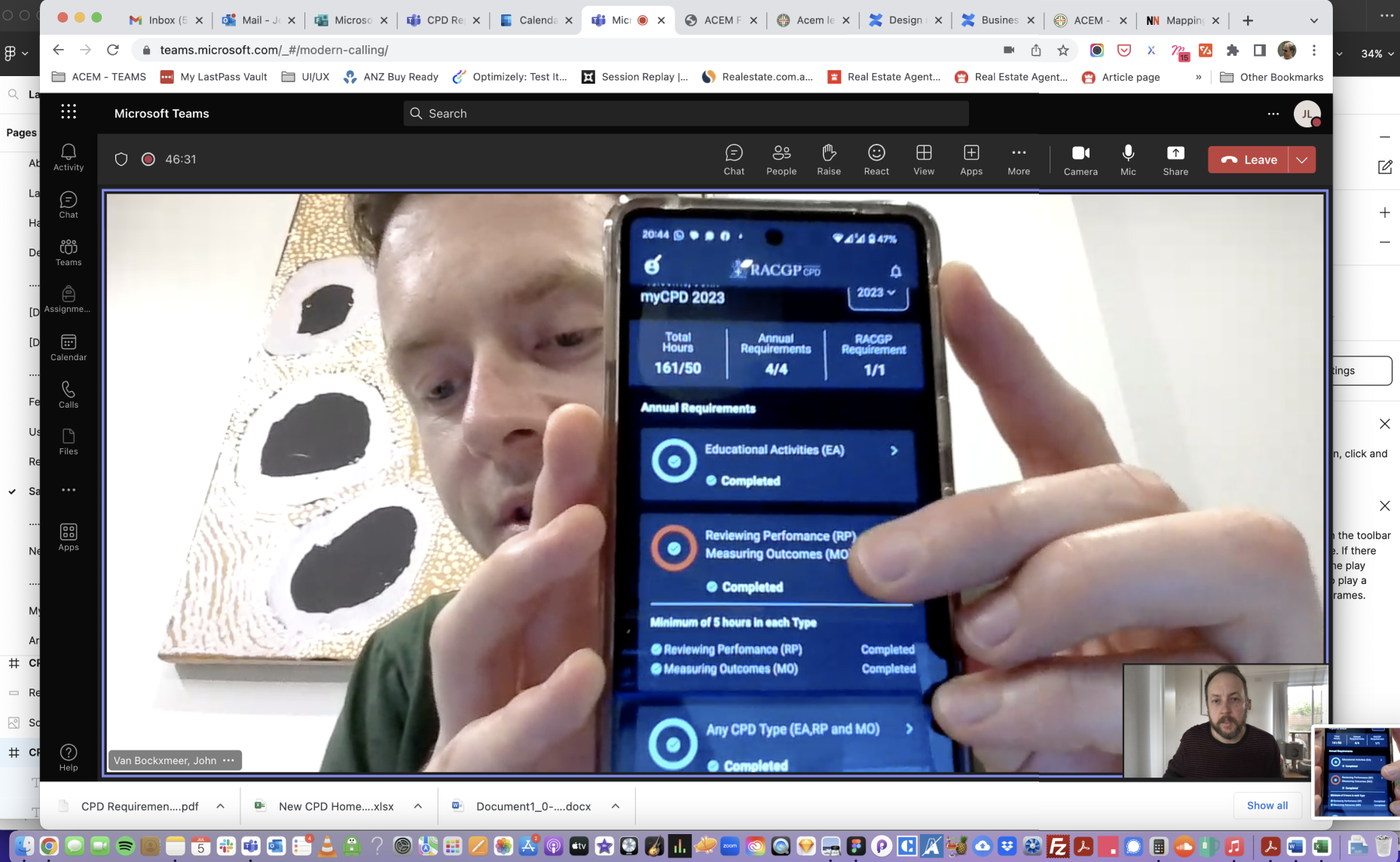Open the Chrome three-dot menu
The width and height of the screenshot is (1400, 862).
[x=1314, y=50]
